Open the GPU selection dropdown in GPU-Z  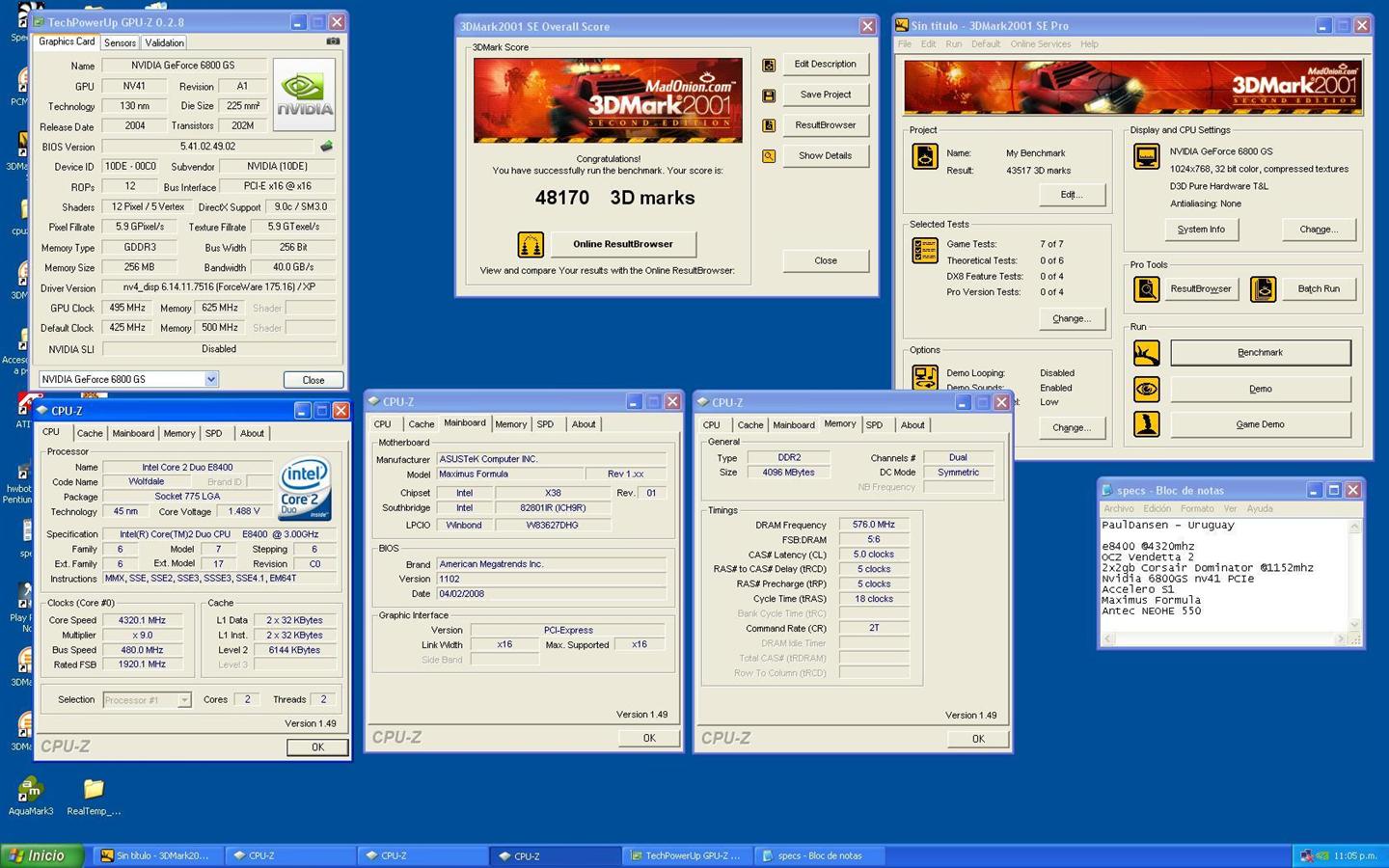211,379
